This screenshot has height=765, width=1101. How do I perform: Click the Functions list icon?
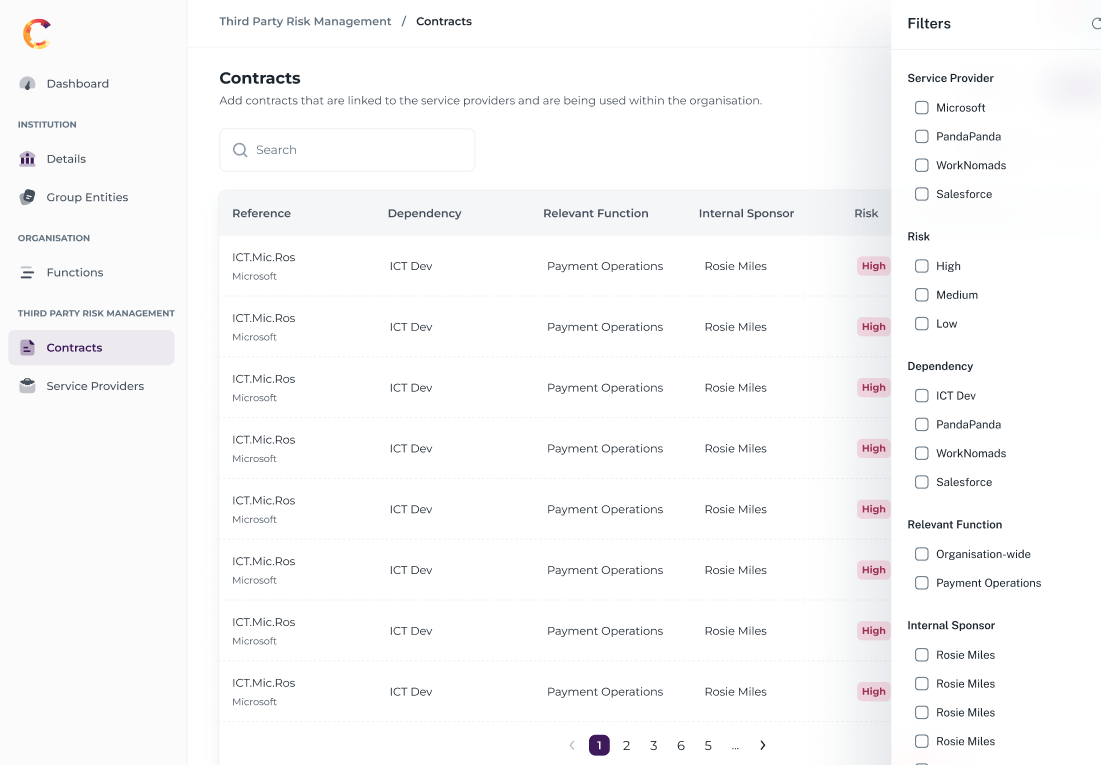coord(28,273)
